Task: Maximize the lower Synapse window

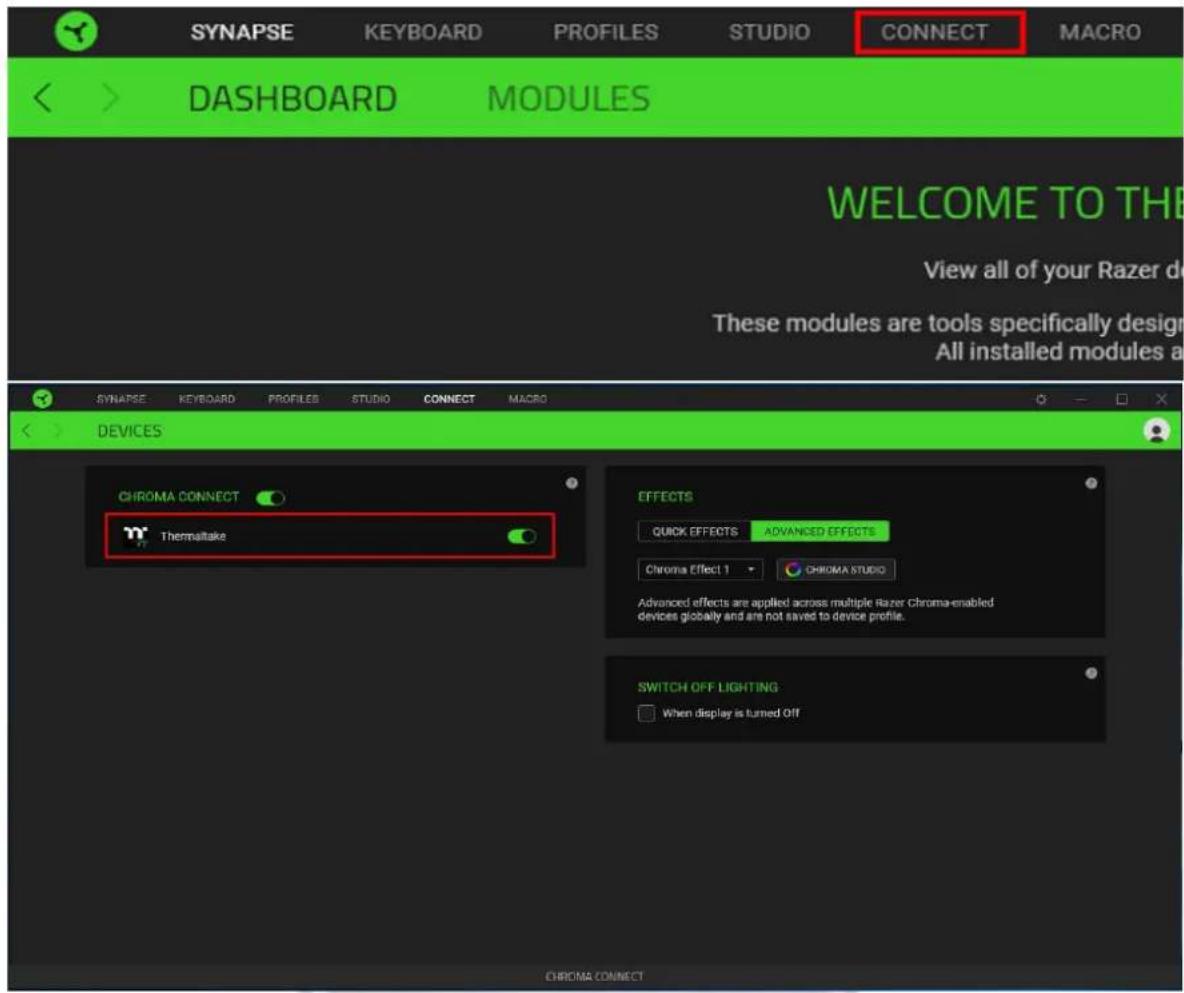Action: coord(1121,399)
